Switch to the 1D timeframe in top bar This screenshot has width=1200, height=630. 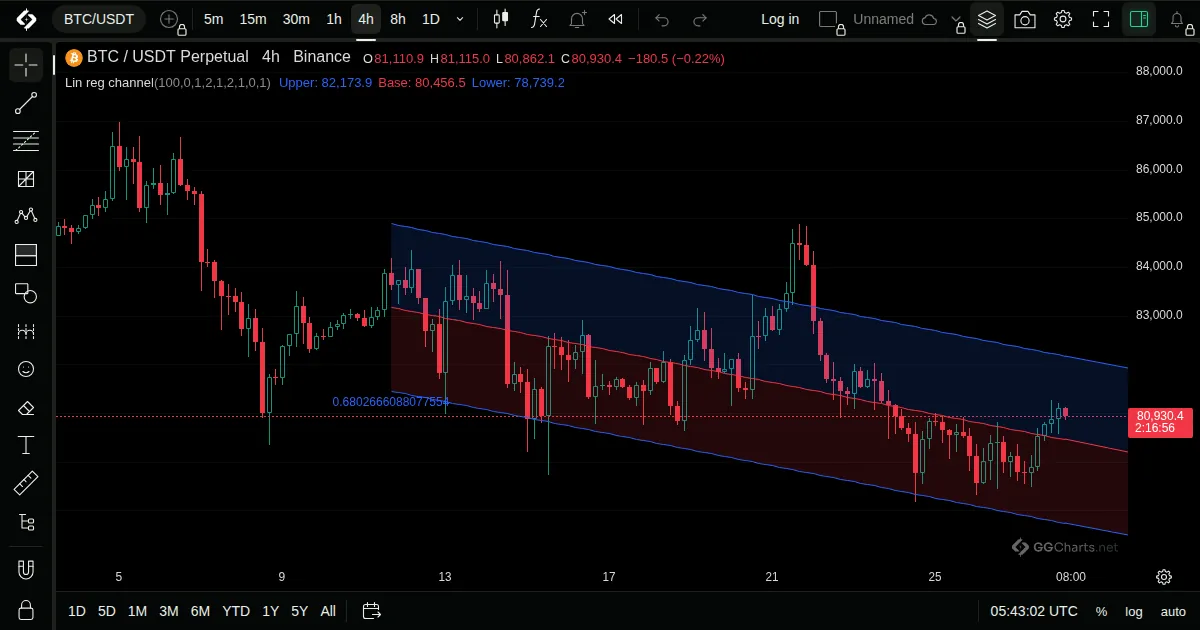[430, 19]
